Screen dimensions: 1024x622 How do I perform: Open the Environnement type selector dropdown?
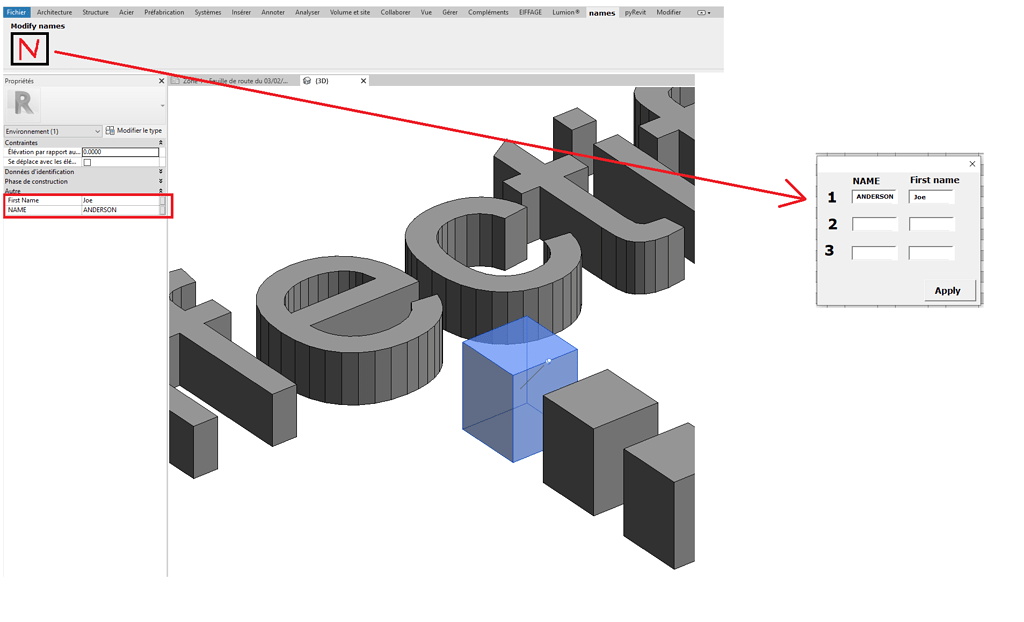point(98,131)
